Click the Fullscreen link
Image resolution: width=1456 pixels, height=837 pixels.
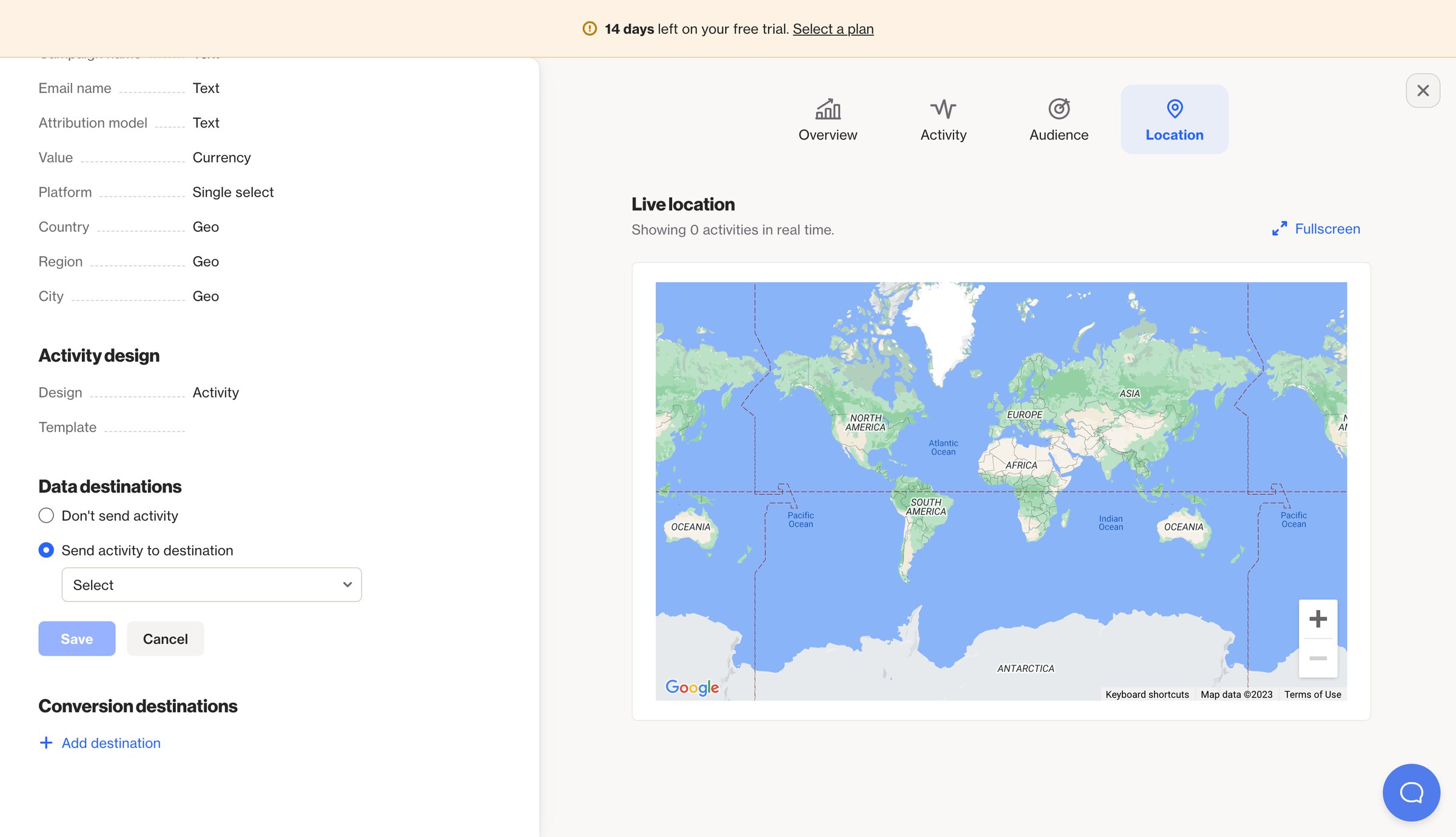tap(1316, 229)
